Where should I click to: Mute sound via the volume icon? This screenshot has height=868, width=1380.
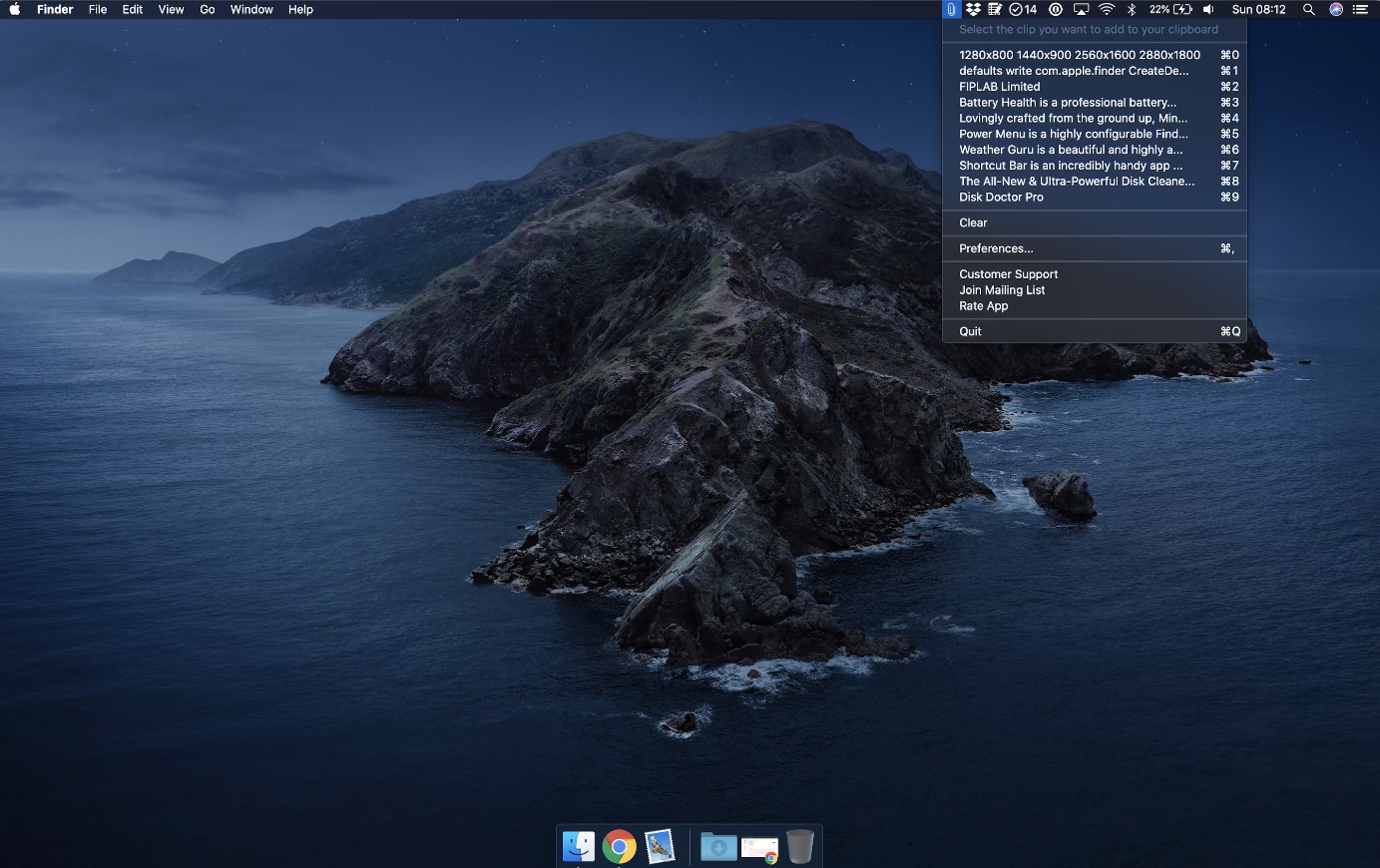coord(1208,9)
